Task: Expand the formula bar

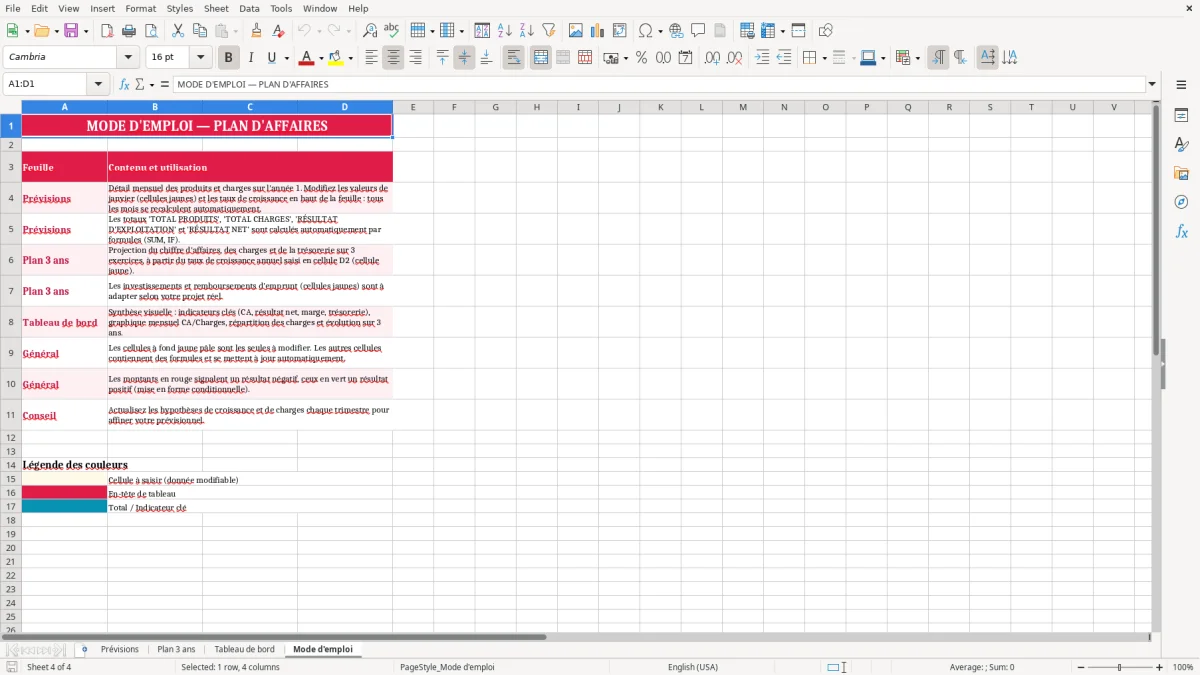Action: coord(1152,85)
